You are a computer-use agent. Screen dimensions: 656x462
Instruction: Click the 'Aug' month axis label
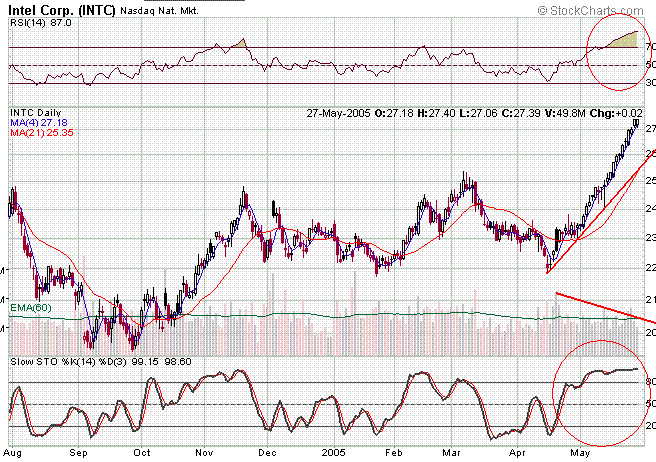(x=12, y=453)
